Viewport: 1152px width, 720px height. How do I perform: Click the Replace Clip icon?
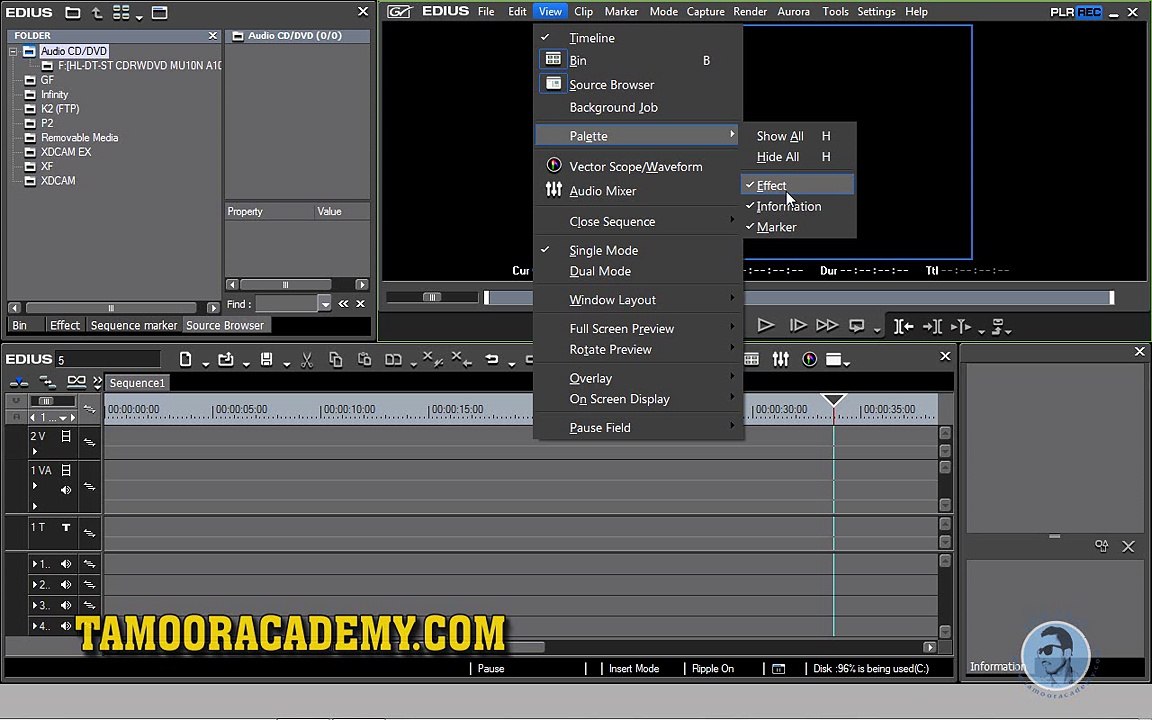394,359
